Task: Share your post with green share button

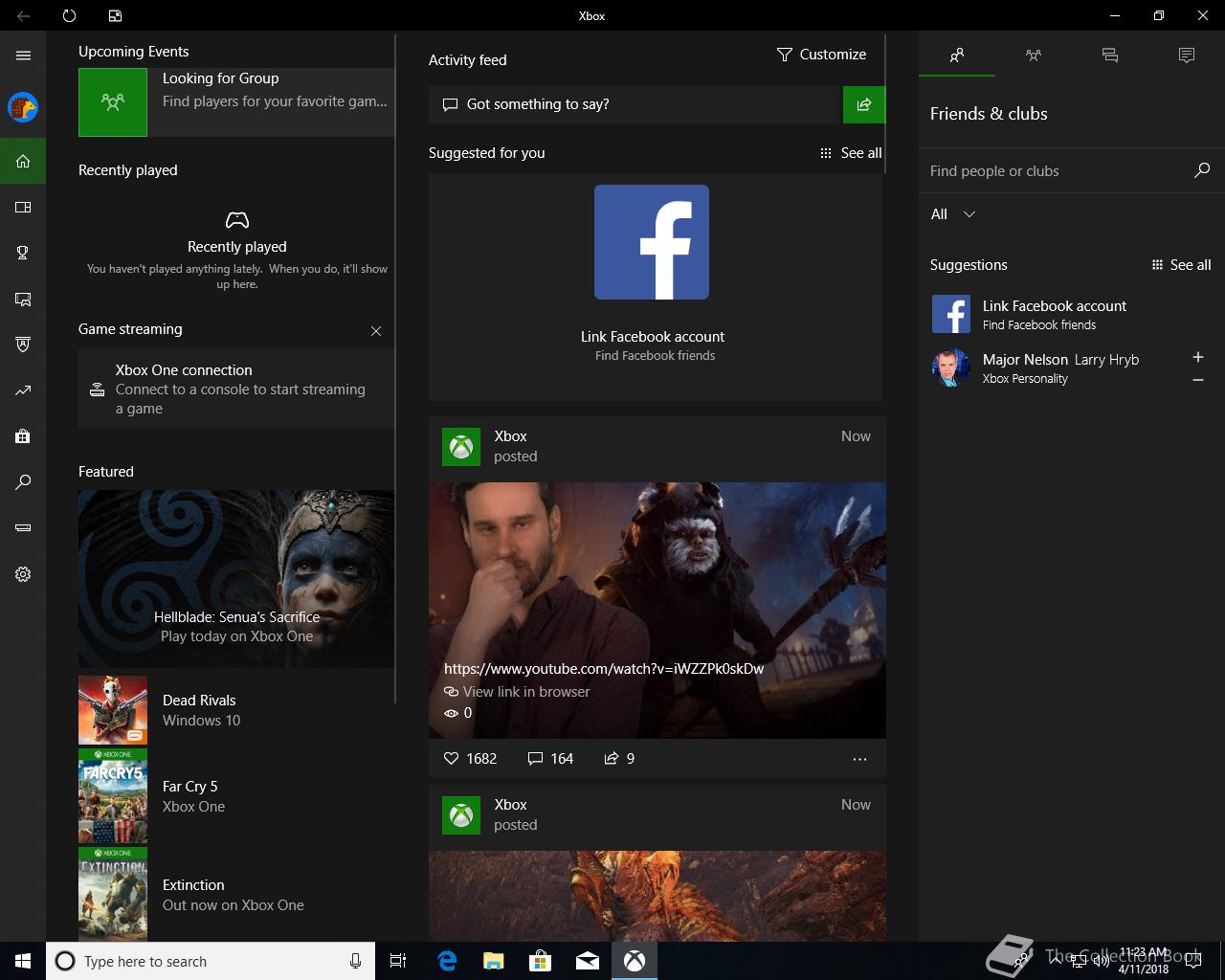Action: coord(864,104)
